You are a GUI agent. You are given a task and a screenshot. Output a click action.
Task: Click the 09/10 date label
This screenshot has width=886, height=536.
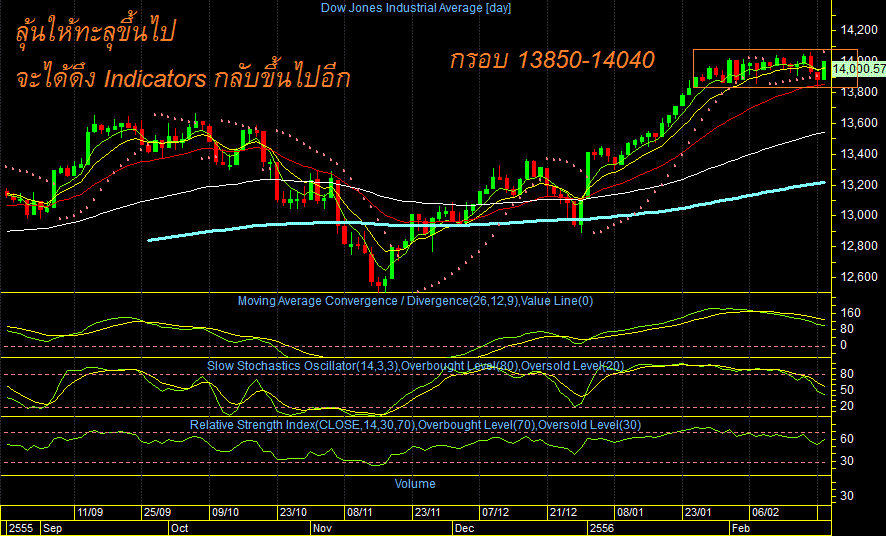click(x=225, y=512)
